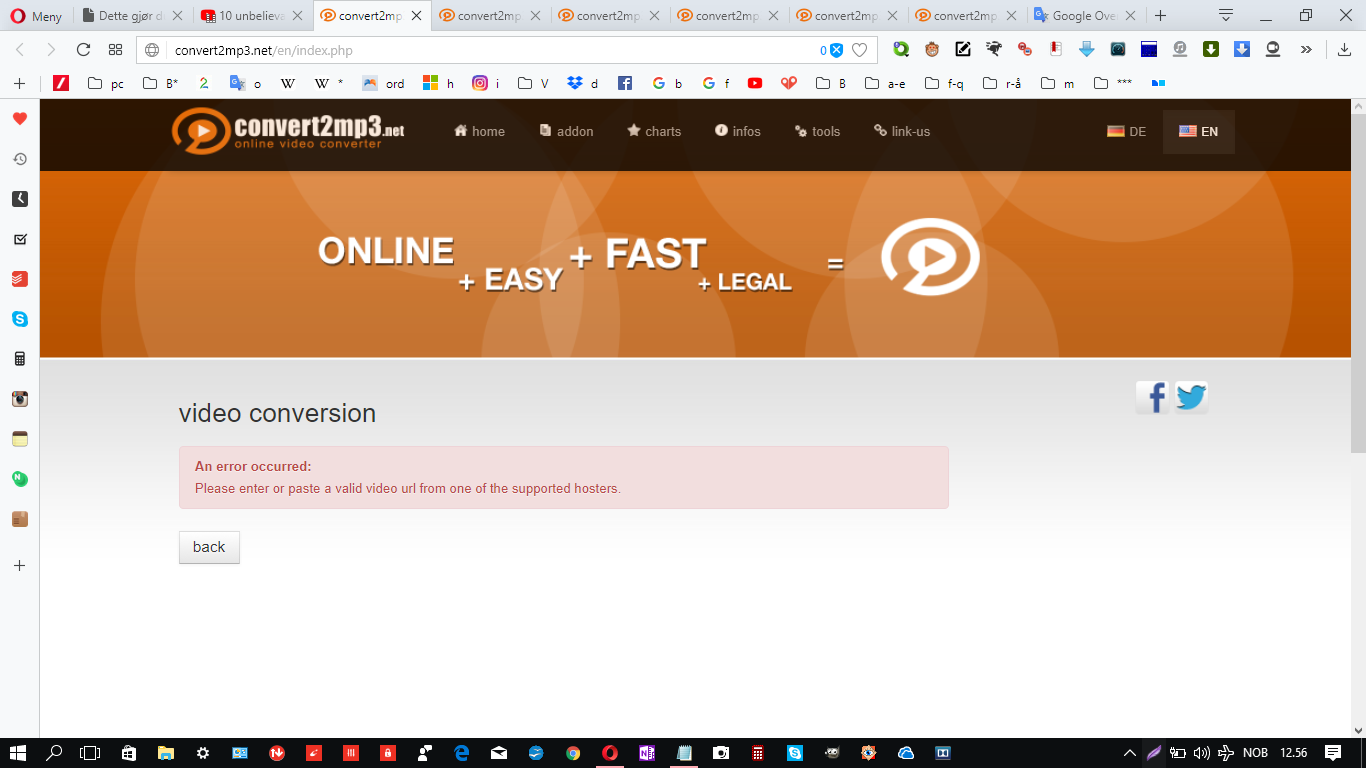Viewport: 1366px width, 768px height.
Task: Open the calculator sidebar panel
Action: 20,359
